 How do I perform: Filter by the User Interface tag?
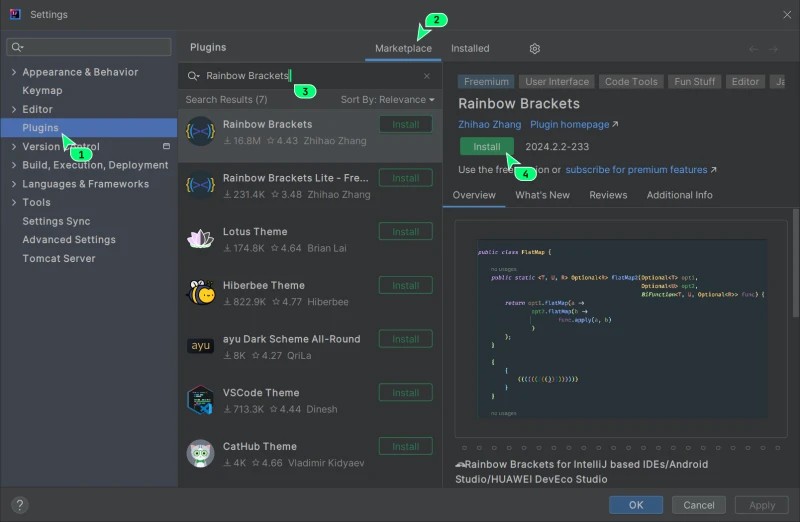pyautogui.click(x=557, y=82)
